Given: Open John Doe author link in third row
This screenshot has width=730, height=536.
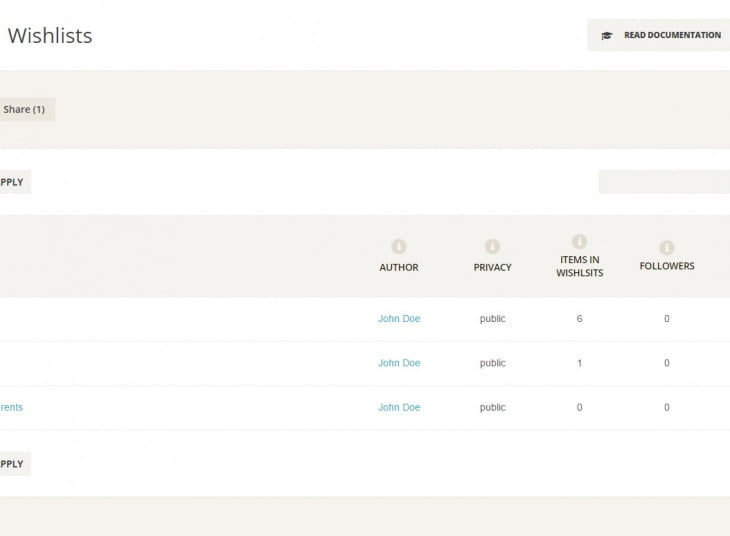Looking at the screenshot, I should 399,407.
